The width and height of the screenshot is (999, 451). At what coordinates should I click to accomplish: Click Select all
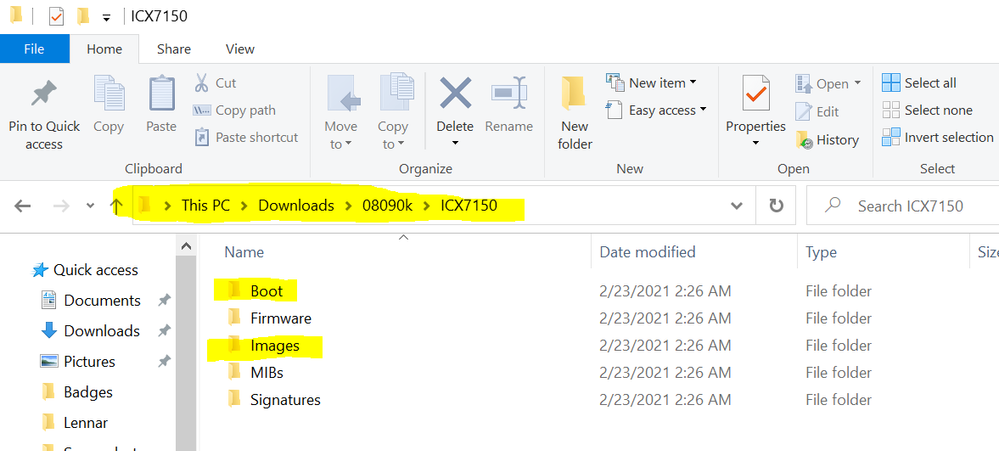coord(919,83)
